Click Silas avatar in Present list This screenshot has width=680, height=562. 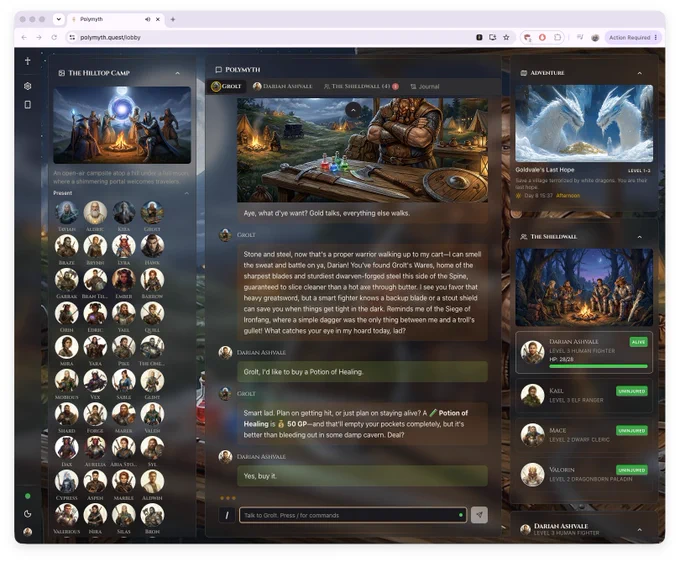click(x=124, y=515)
